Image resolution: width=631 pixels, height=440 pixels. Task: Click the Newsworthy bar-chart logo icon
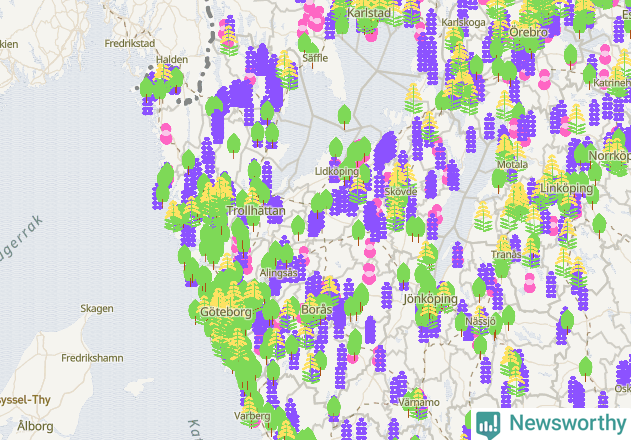pos(488,424)
